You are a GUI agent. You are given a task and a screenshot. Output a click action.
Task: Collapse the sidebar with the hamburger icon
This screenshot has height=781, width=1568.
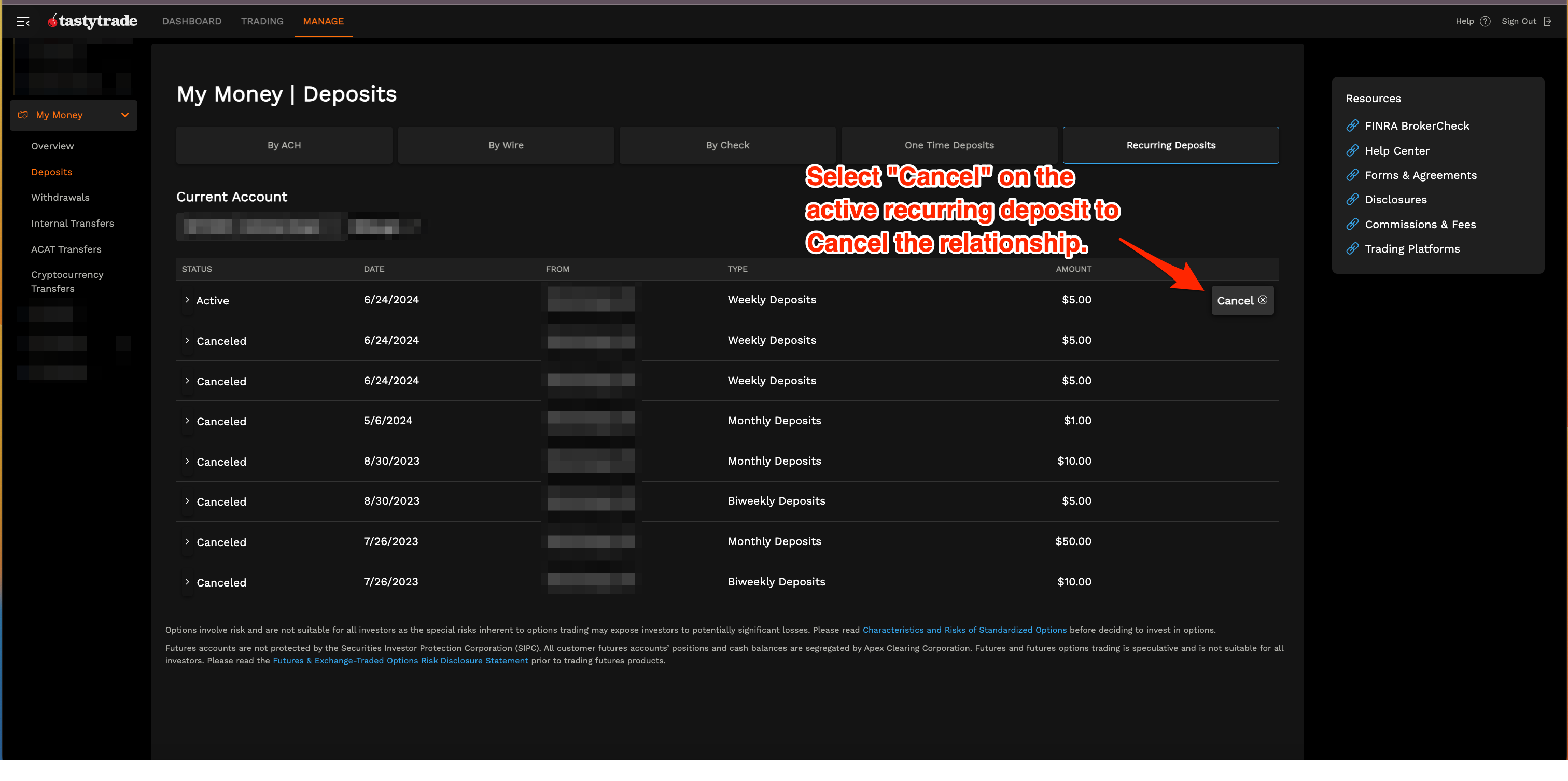pyautogui.click(x=22, y=22)
